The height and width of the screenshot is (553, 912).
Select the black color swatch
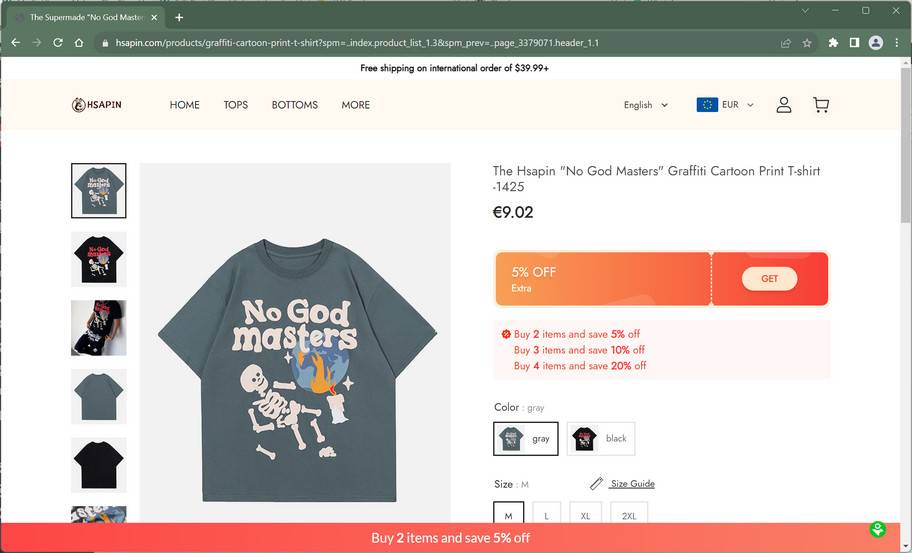(x=601, y=438)
